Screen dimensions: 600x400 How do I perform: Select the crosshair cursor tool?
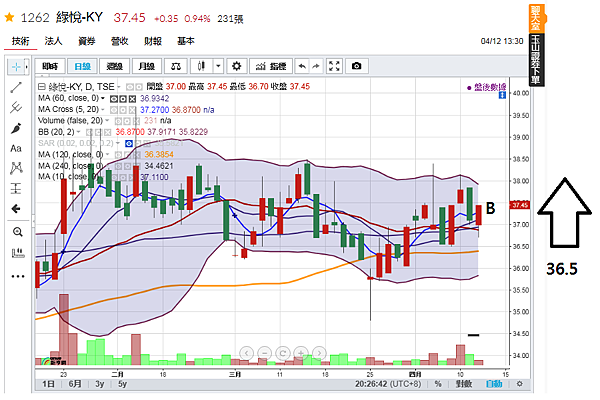click(x=16, y=67)
